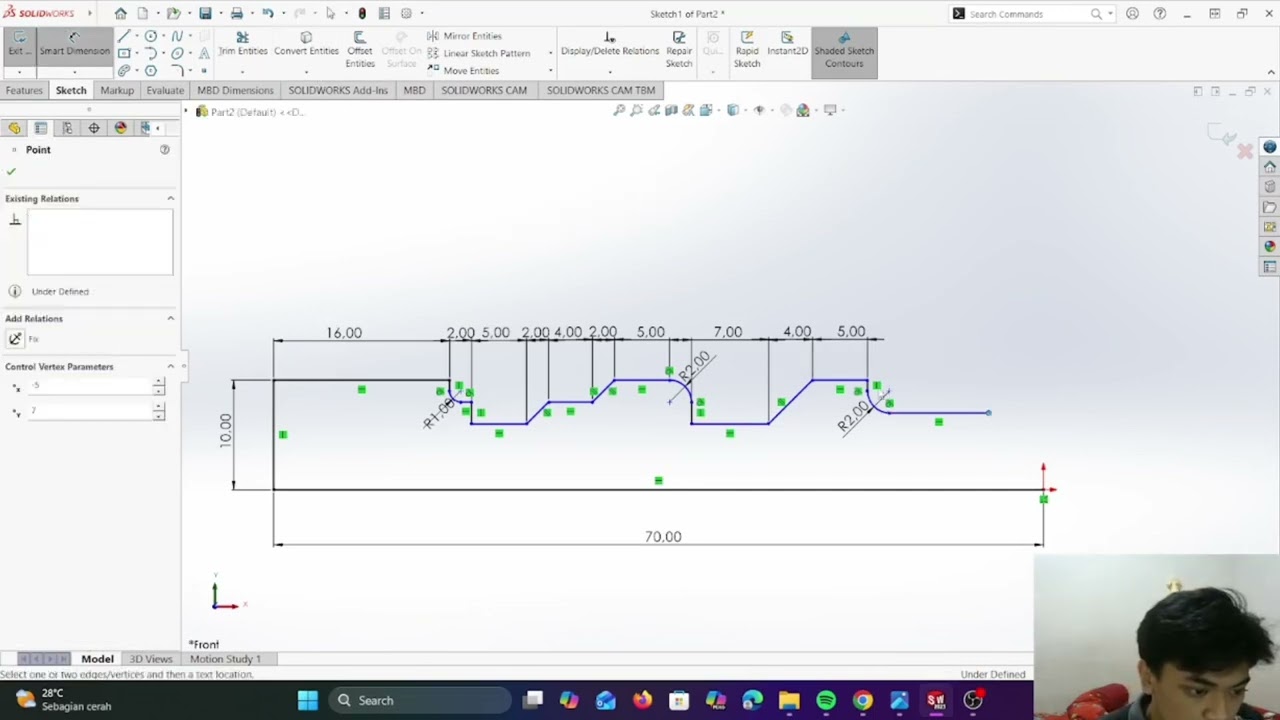Click the Print icon

click(236, 14)
